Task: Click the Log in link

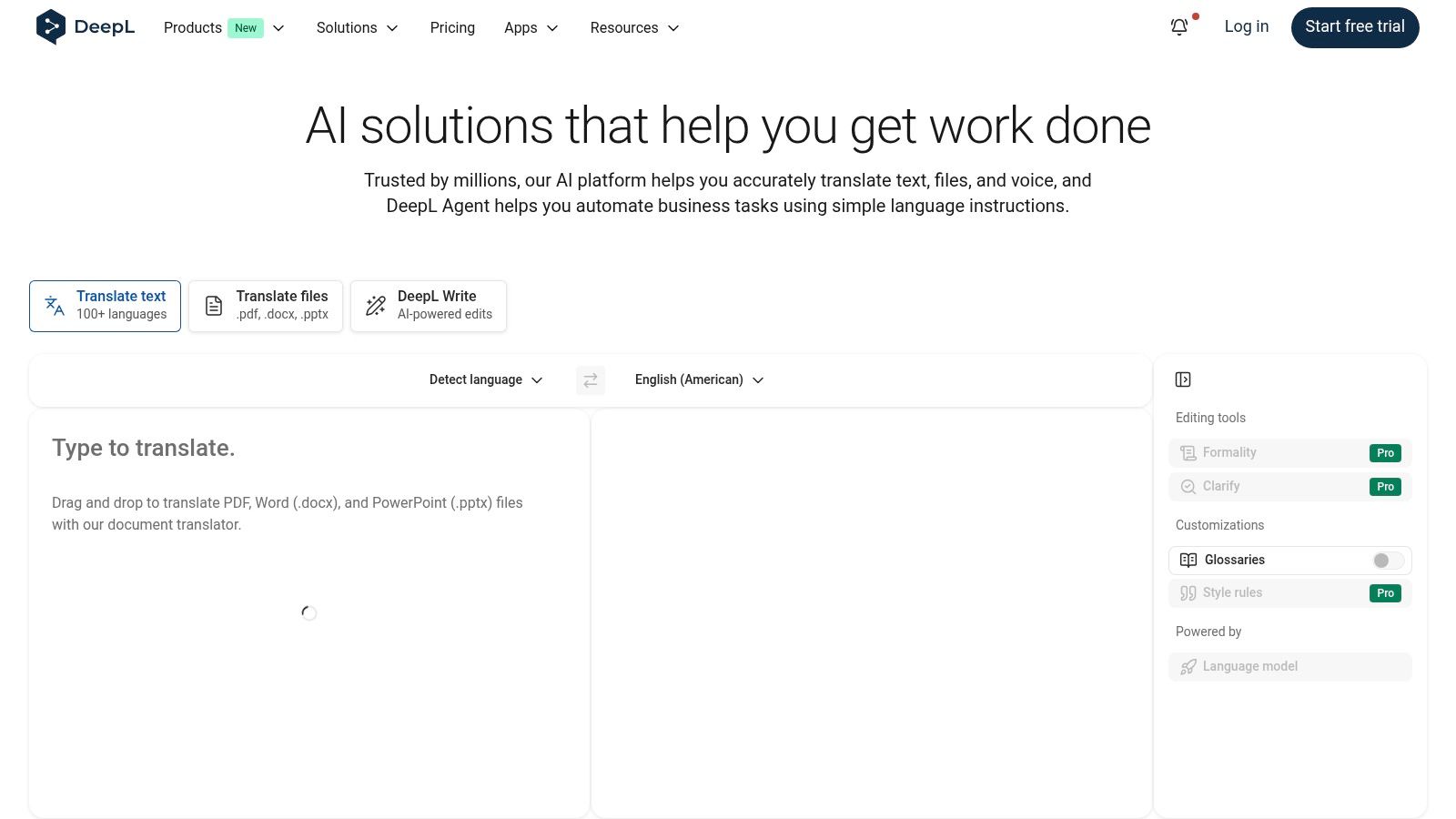Action: (x=1247, y=27)
